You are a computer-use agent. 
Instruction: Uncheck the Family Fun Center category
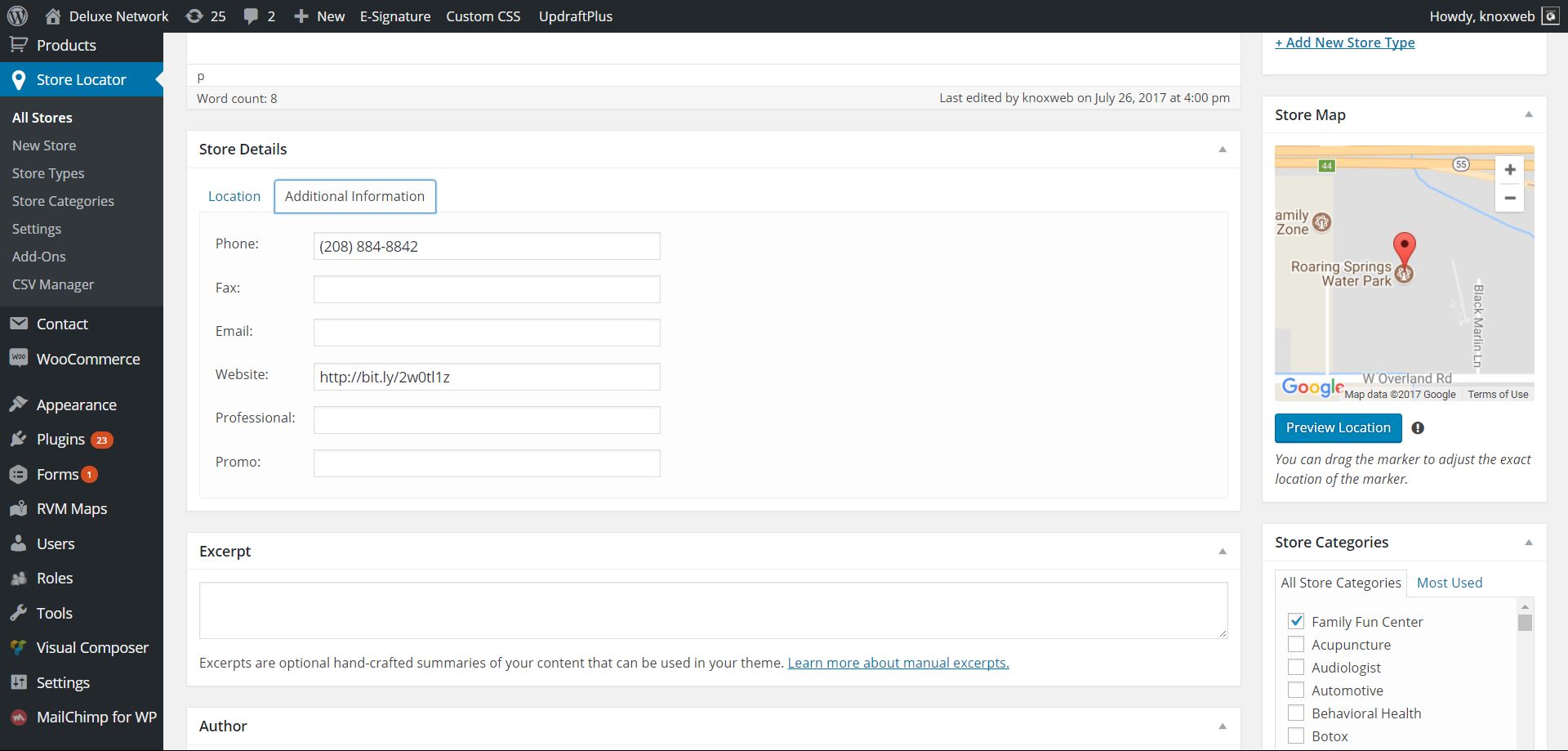(1296, 621)
